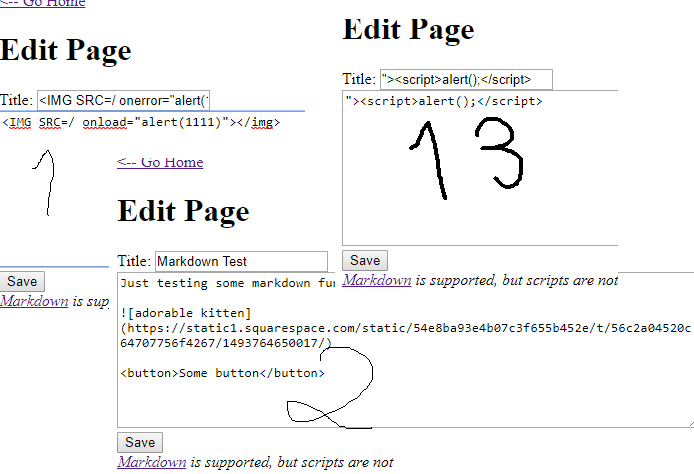The height and width of the screenshot is (474, 694).
Task: Click the '![adorable kitten]' text line
Action: click(185, 313)
